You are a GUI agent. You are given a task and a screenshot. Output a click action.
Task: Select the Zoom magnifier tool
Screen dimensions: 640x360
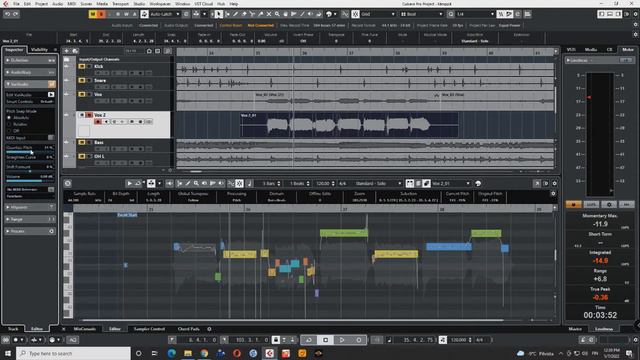[277, 14]
